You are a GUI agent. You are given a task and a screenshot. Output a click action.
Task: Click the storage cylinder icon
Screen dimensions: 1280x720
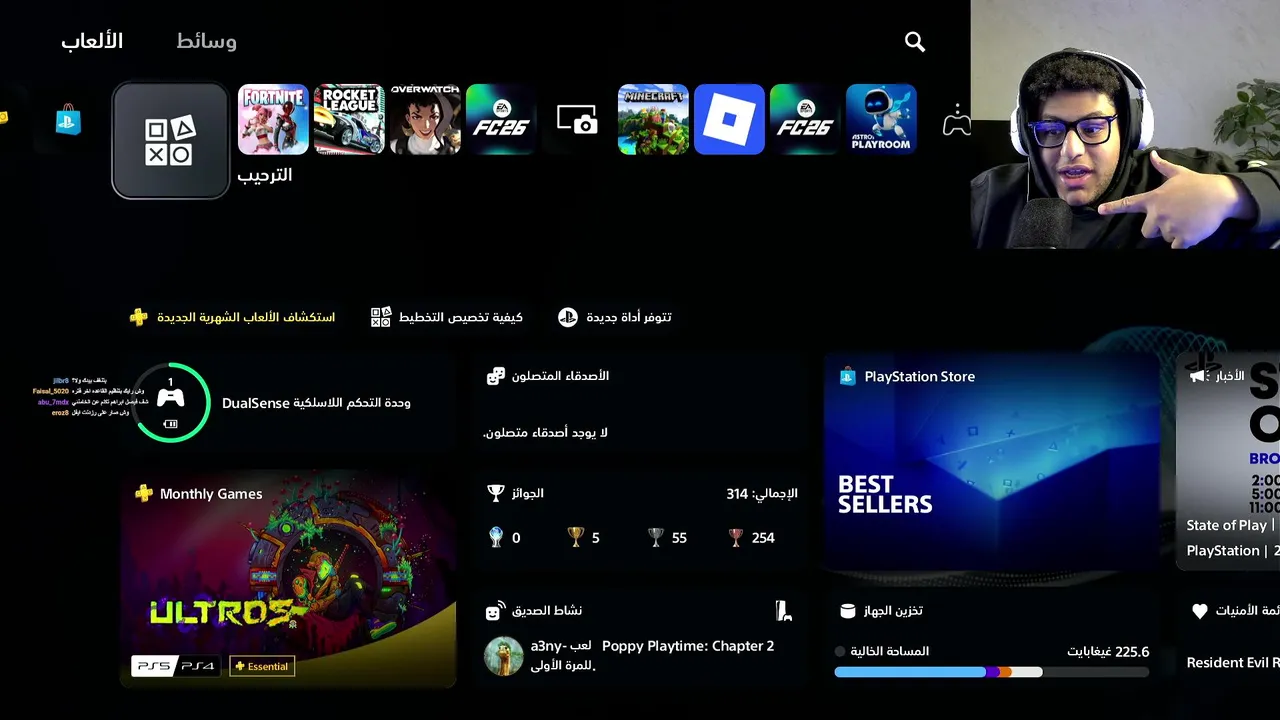click(x=847, y=610)
